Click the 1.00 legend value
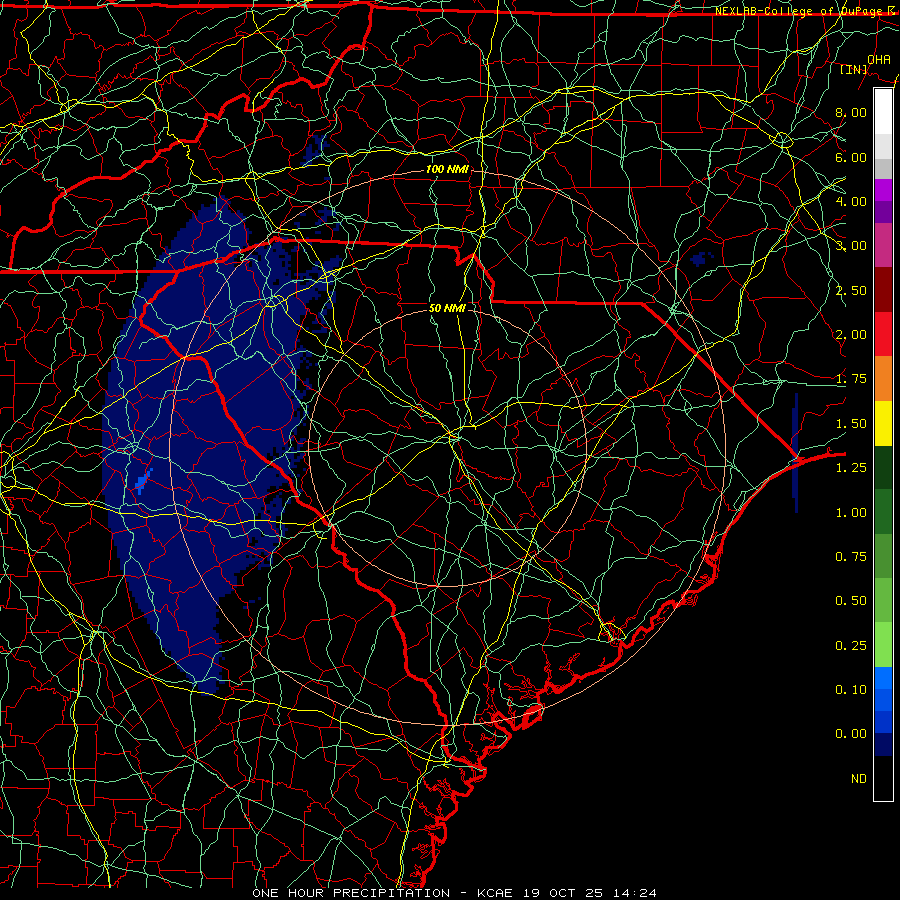 tap(851, 513)
